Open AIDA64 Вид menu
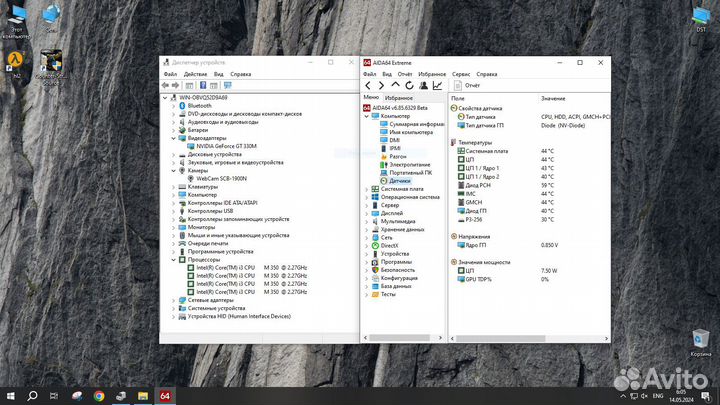 click(387, 74)
